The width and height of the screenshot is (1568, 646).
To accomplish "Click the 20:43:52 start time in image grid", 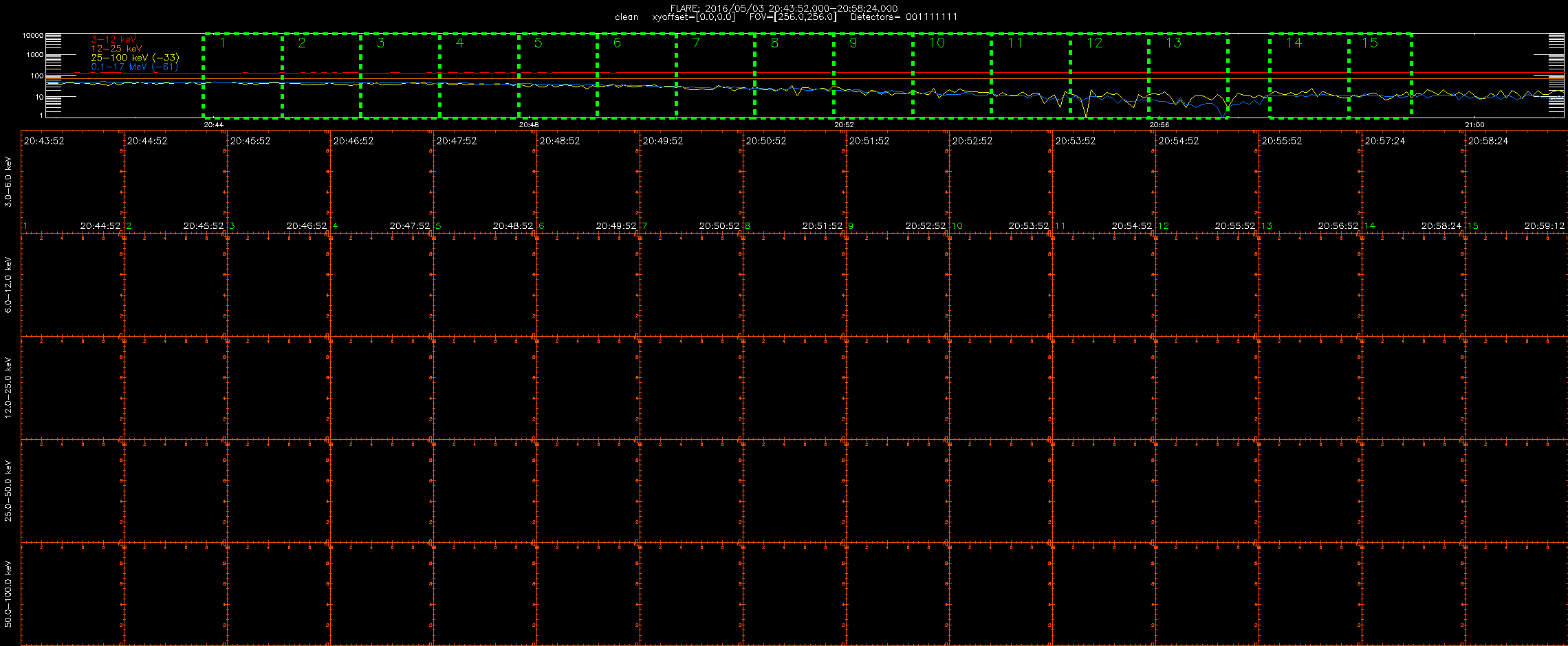I will 44,141.
